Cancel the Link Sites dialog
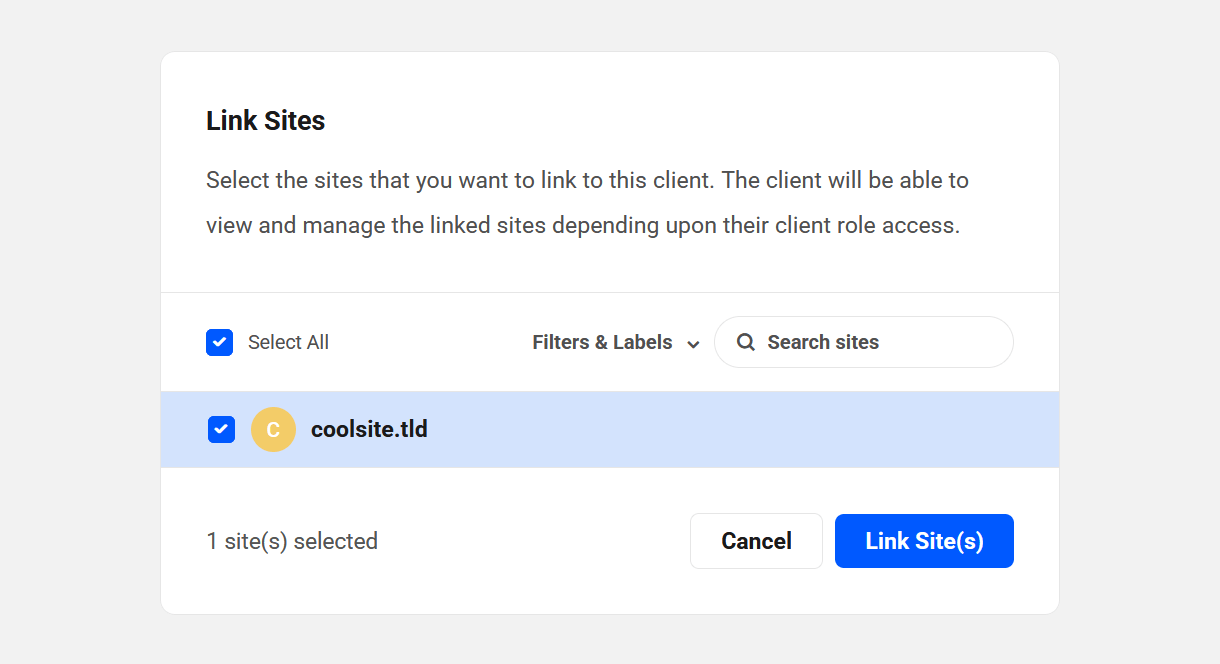This screenshot has width=1220, height=664. (x=756, y=541)
